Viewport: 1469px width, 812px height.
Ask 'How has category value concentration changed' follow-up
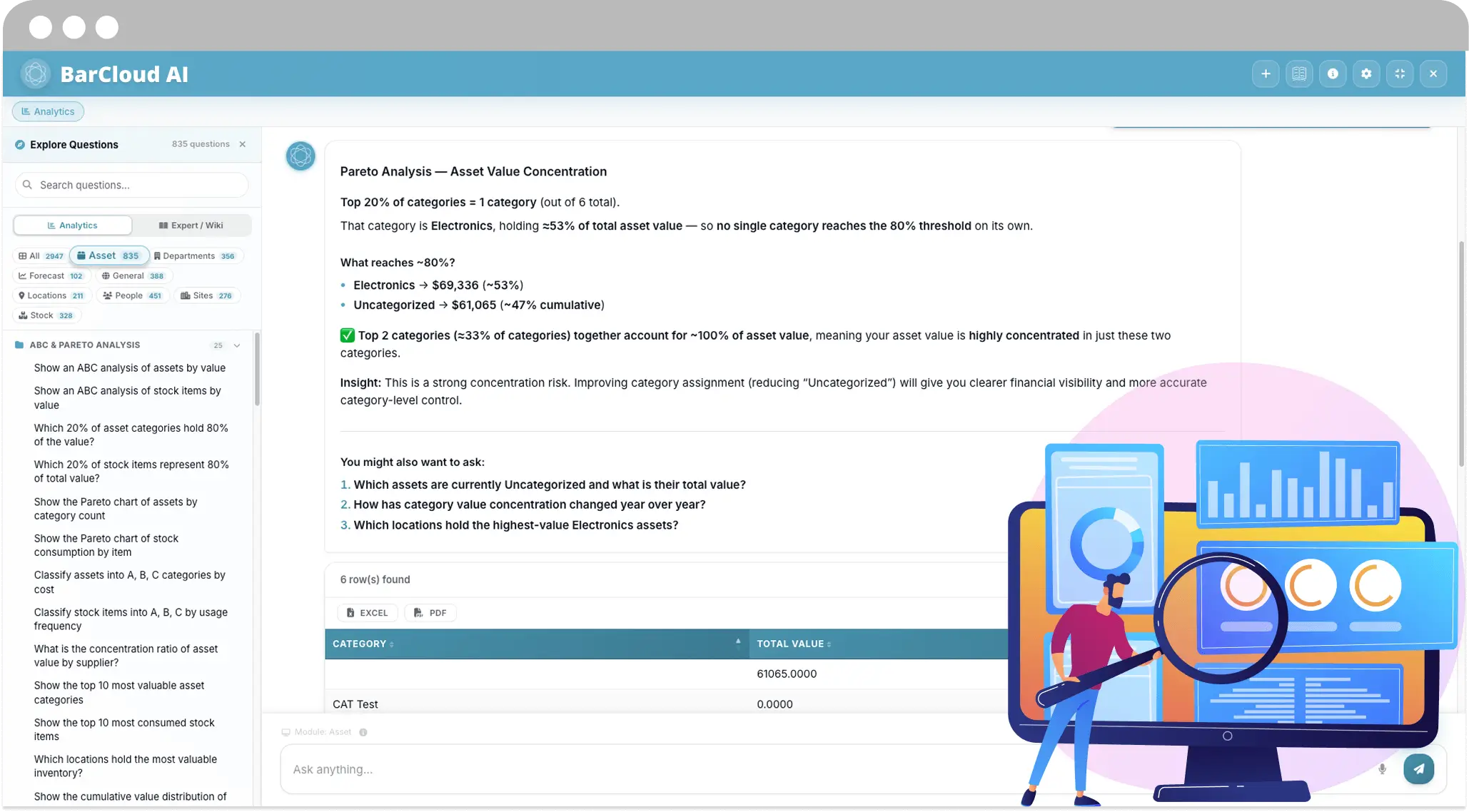click(x=530, y=505)
